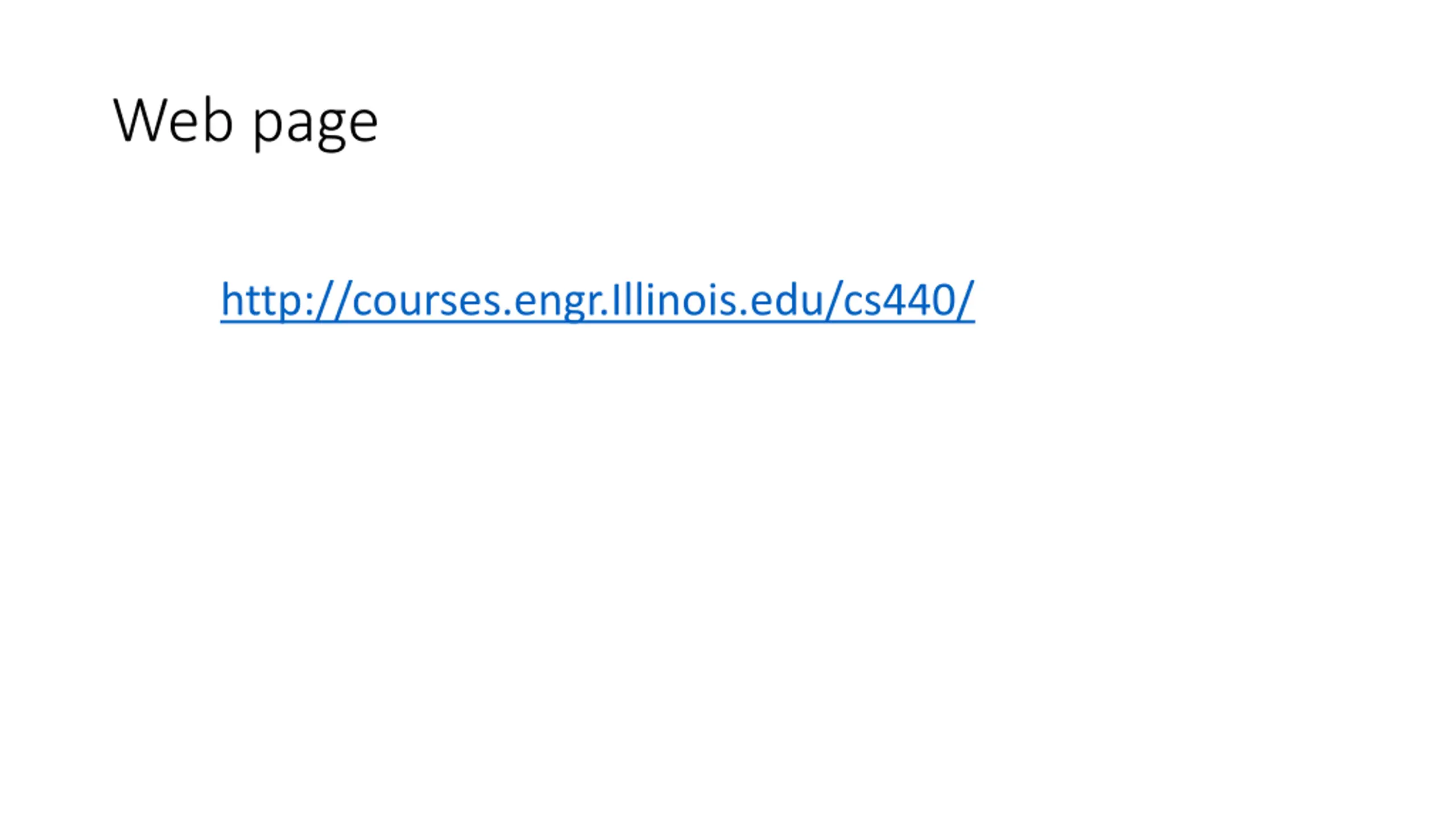Focus the slide heading reading 'Web page'
This screenshot has width=1456, height=819.
246,122
